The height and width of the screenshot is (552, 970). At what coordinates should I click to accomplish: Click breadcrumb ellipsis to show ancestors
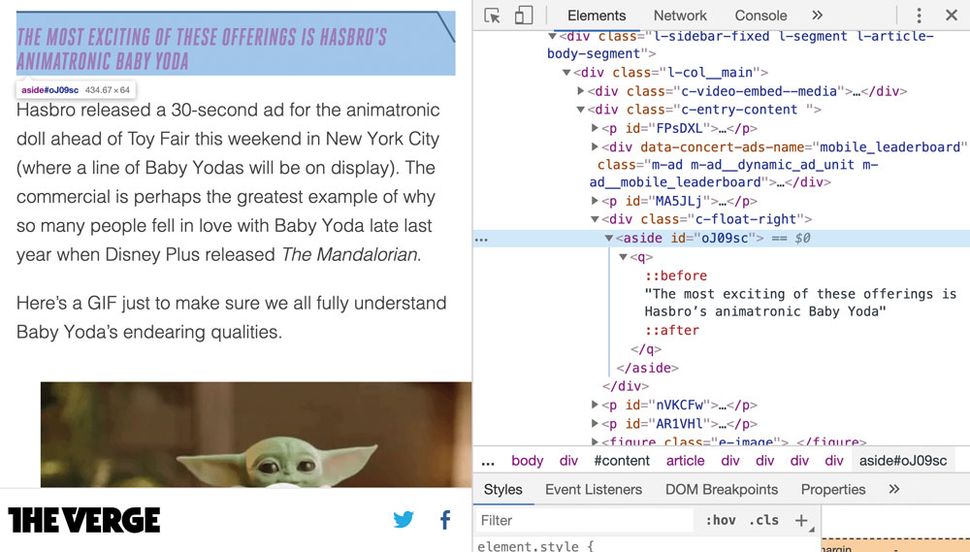[488, 462]
